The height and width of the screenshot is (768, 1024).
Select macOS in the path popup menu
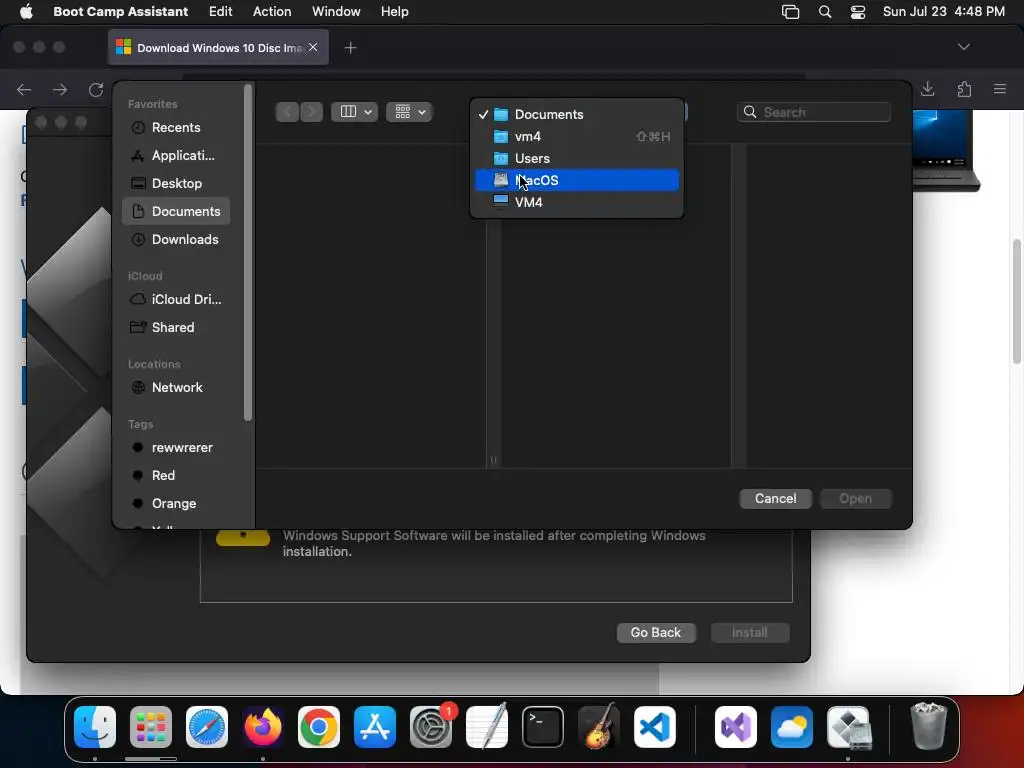[x=577, y=180]
